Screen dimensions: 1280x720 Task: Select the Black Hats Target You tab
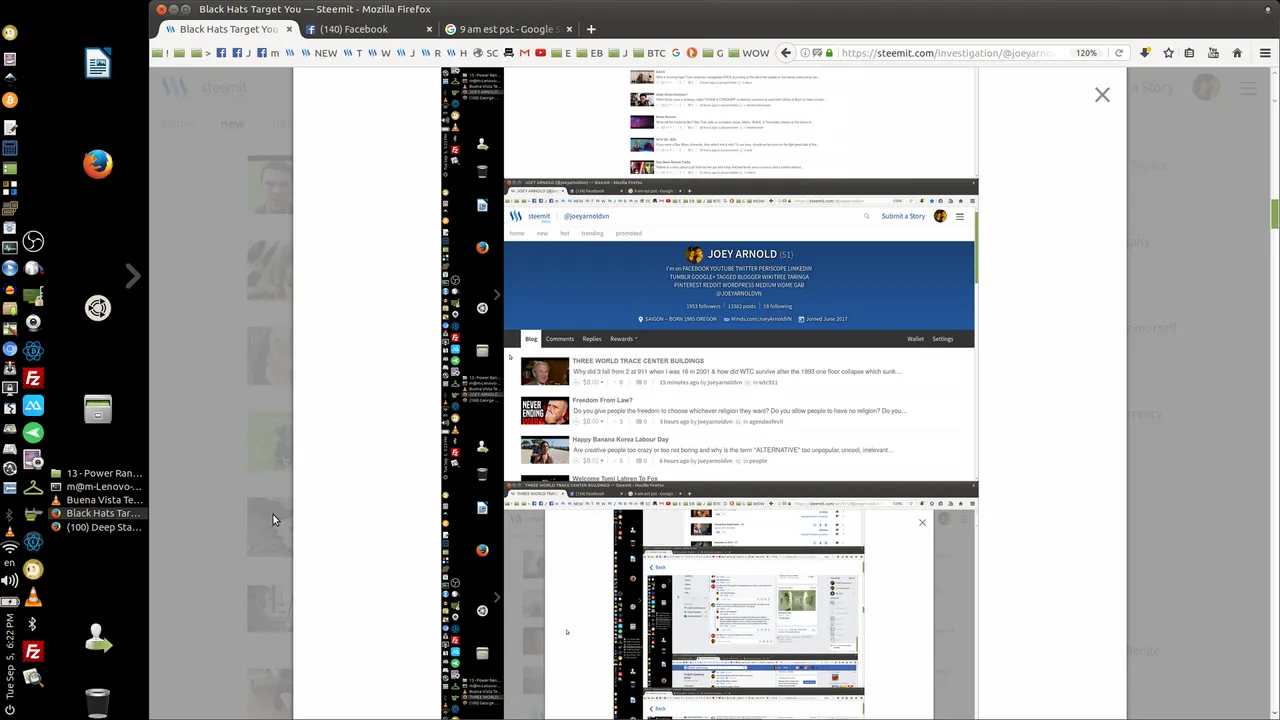point(228,29)
